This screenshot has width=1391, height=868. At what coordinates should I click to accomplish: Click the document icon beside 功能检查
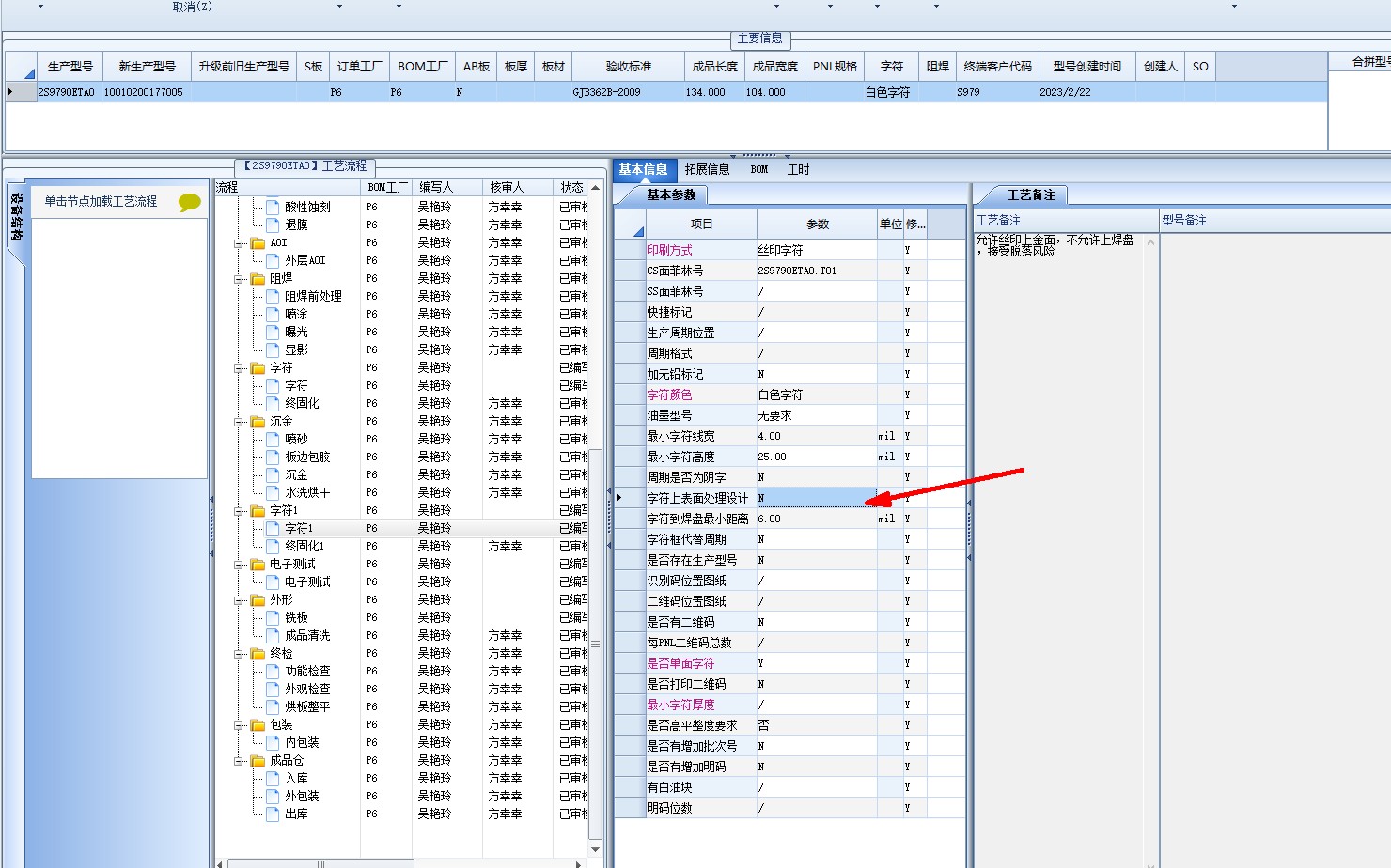click(x=273, y=671)
